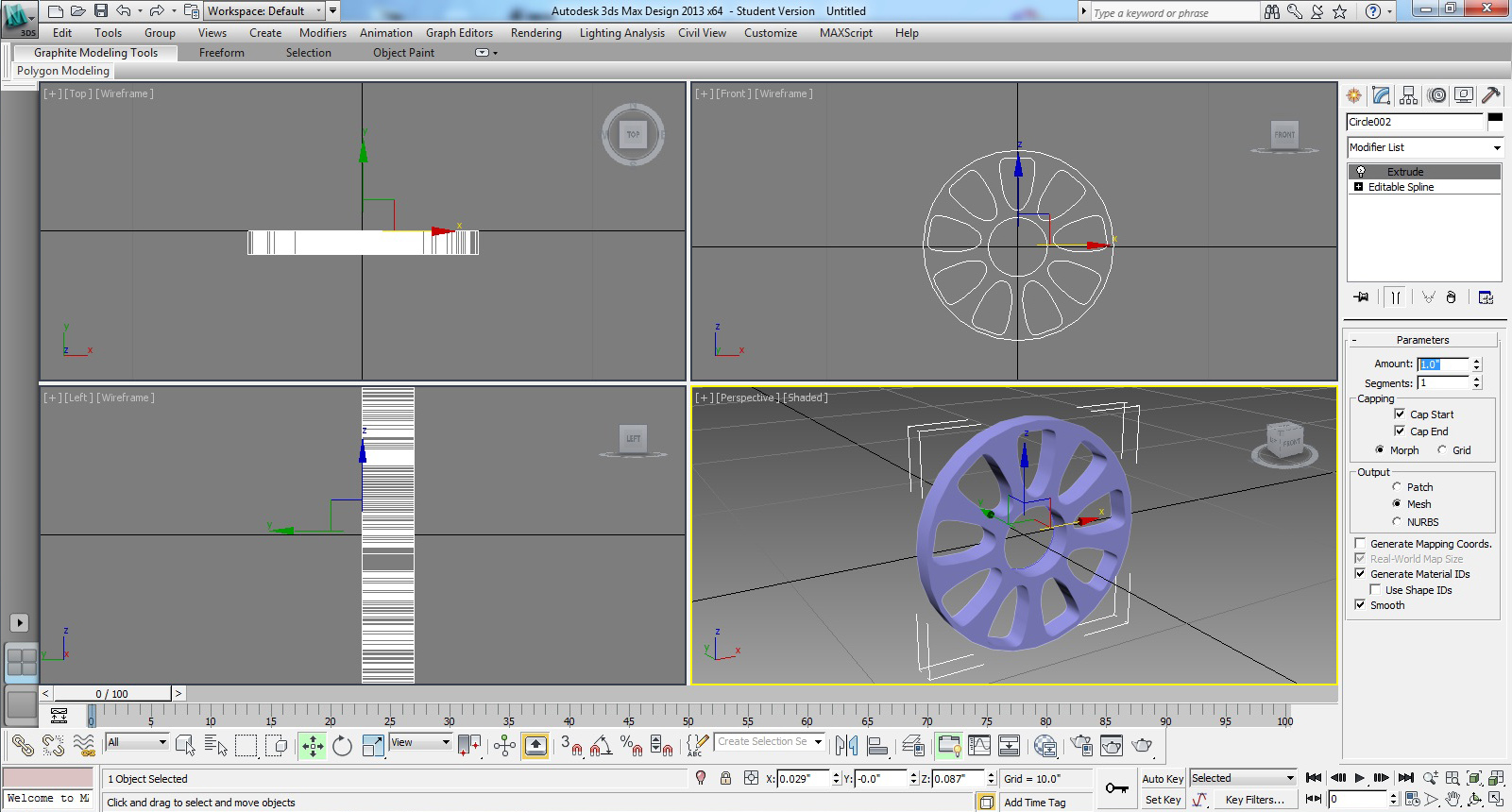Image resolution: width=1512 pixels, height=812 pixels.
Task: Open the Hierarchy command panel tab
Action: coord(1408,95)
